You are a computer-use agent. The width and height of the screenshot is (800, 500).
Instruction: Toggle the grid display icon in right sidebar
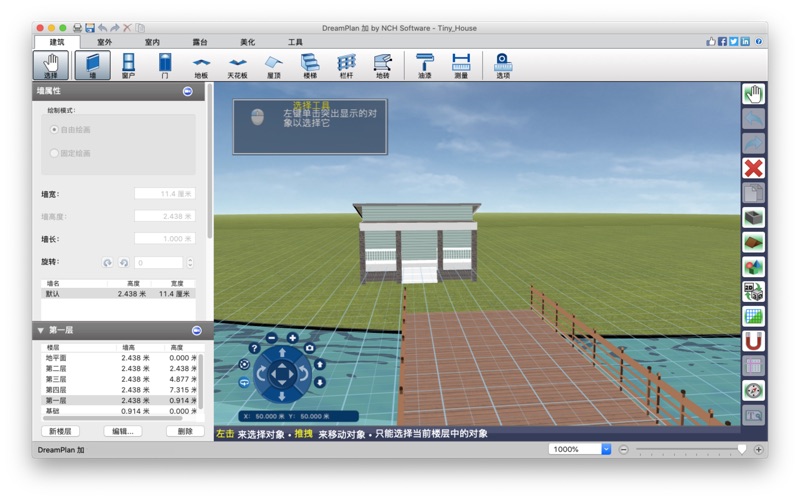(x=753, y=316)
